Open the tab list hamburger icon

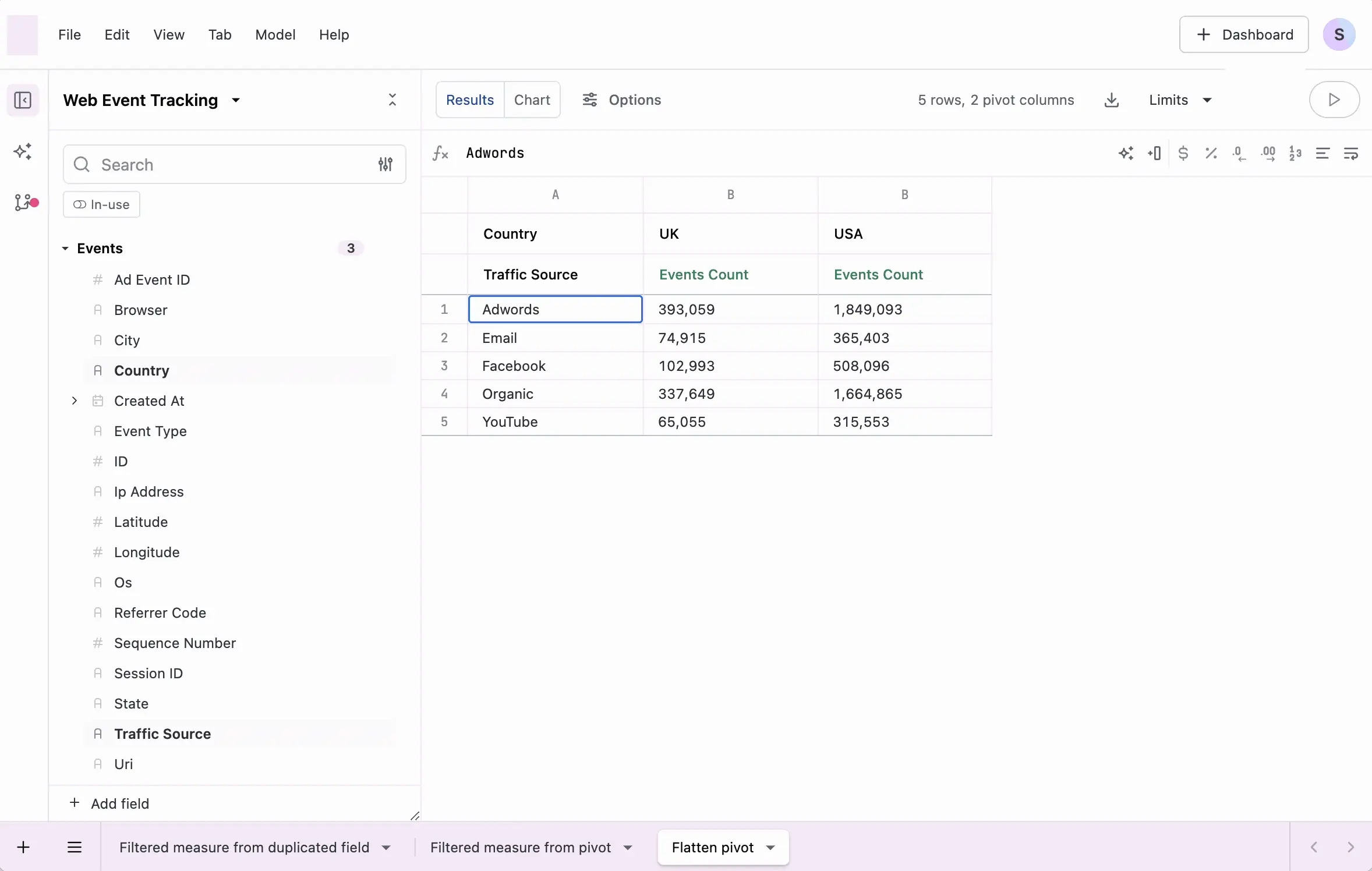75,847
